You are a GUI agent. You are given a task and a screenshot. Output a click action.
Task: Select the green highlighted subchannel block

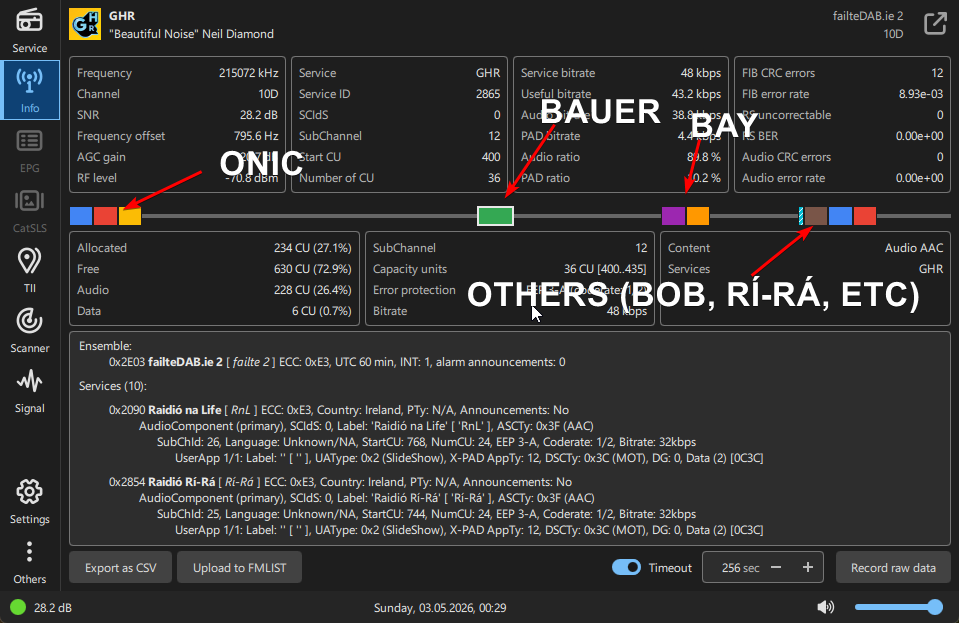pos(495,216)
